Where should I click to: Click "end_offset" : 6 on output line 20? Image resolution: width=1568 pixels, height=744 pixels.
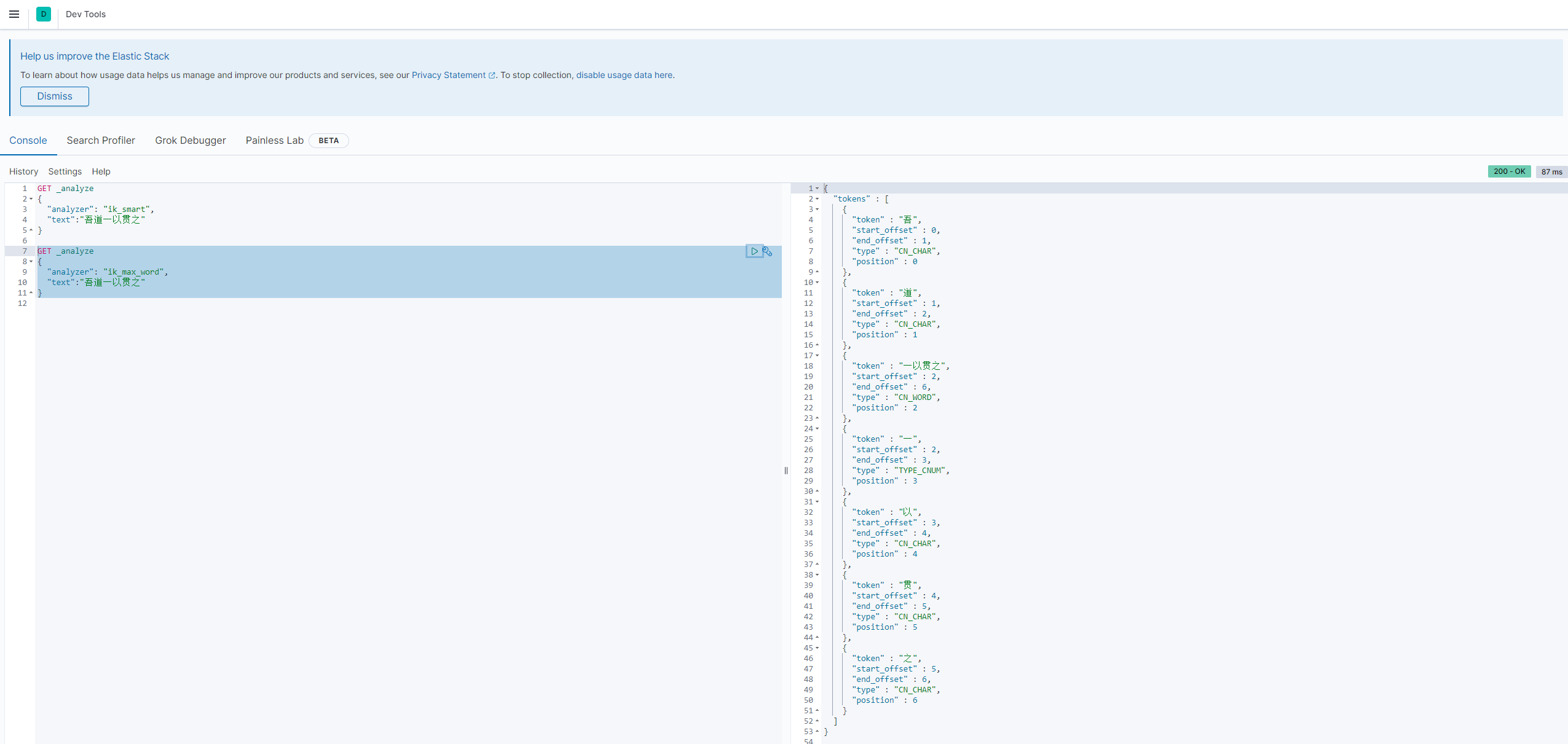pyautogui.click(x=890, y=387)
